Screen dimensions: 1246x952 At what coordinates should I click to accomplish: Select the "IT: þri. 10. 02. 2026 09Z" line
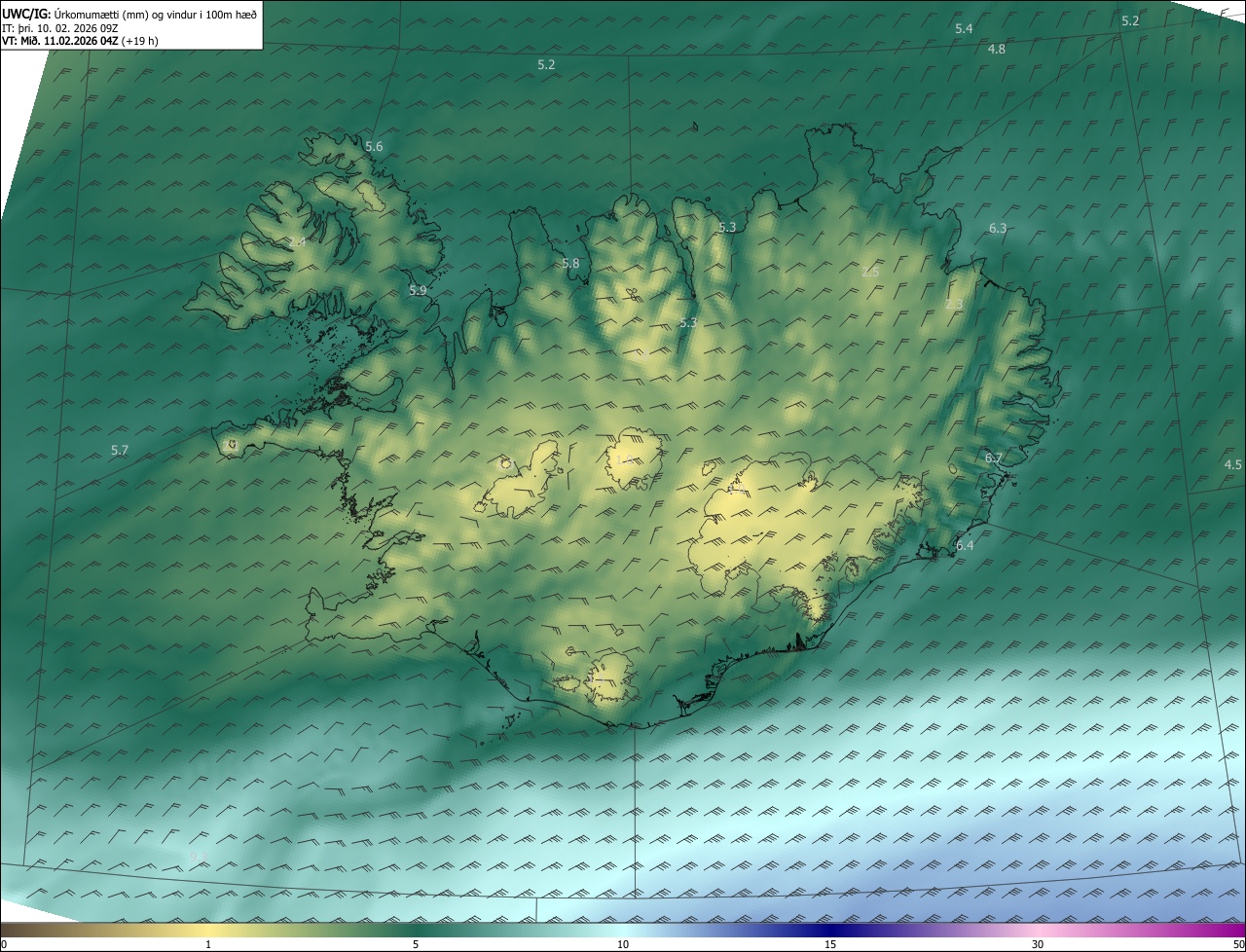(60, 28)
